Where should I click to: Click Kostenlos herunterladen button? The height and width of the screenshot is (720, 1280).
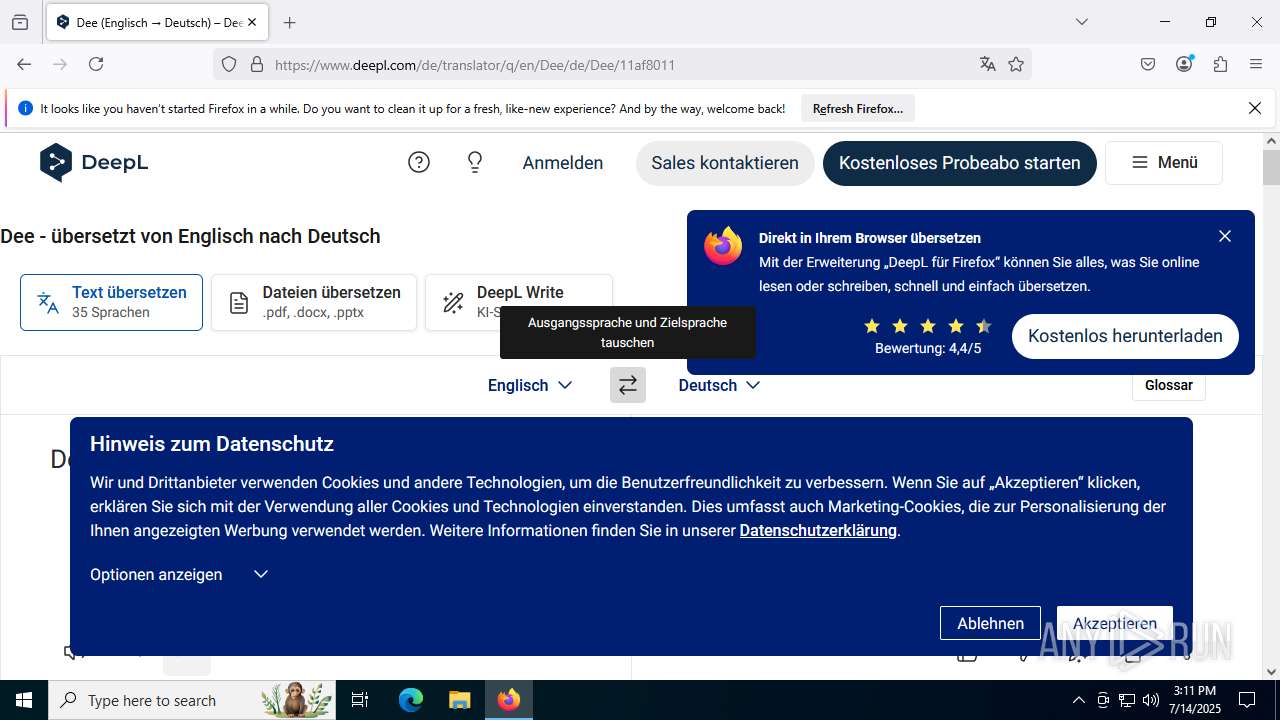(1125, 336)
